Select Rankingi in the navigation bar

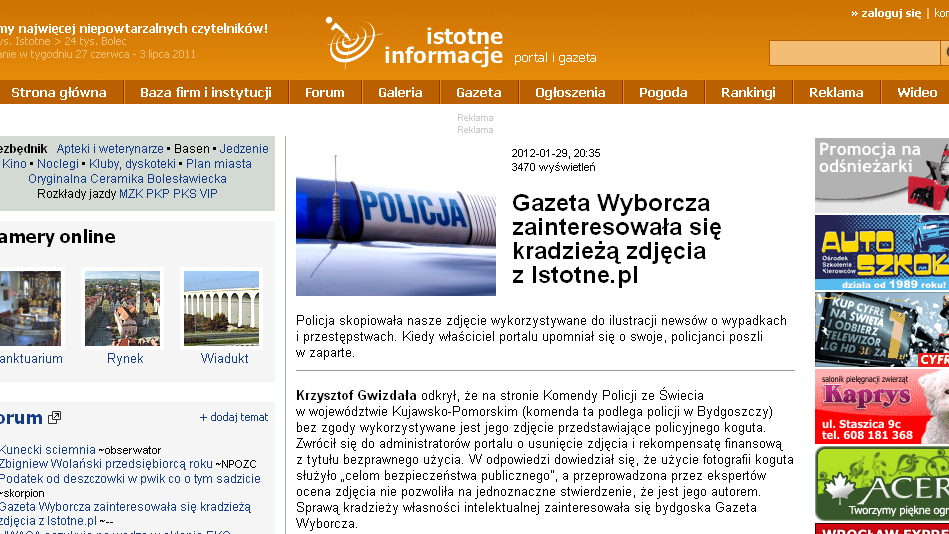(748, 93)
